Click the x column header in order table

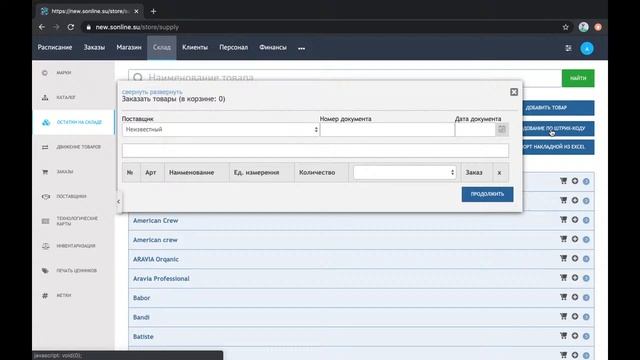pyautogui.click(x=499, y=173)
